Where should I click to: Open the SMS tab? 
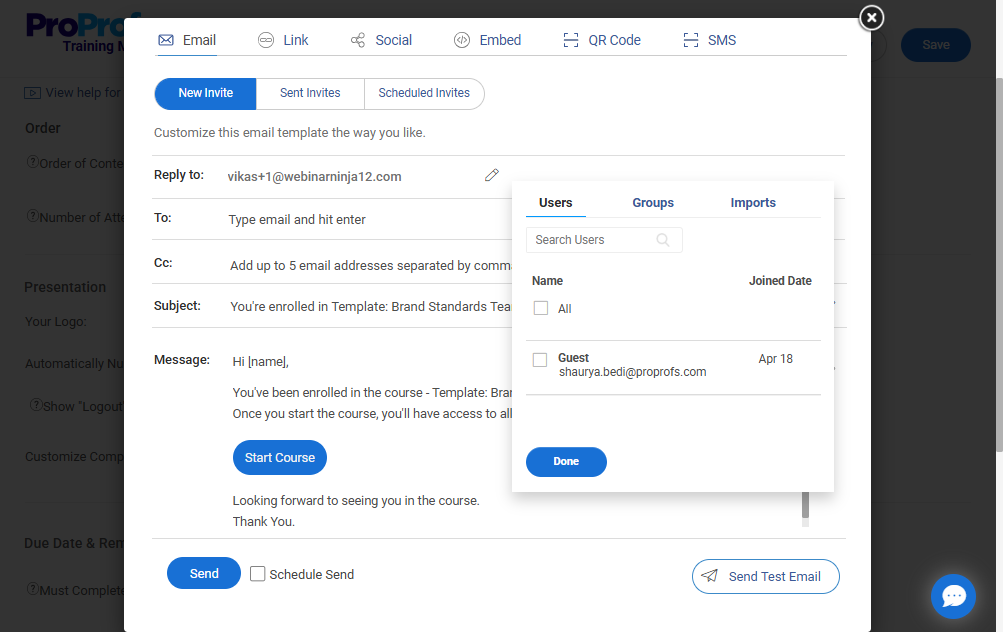coord(709,40)
